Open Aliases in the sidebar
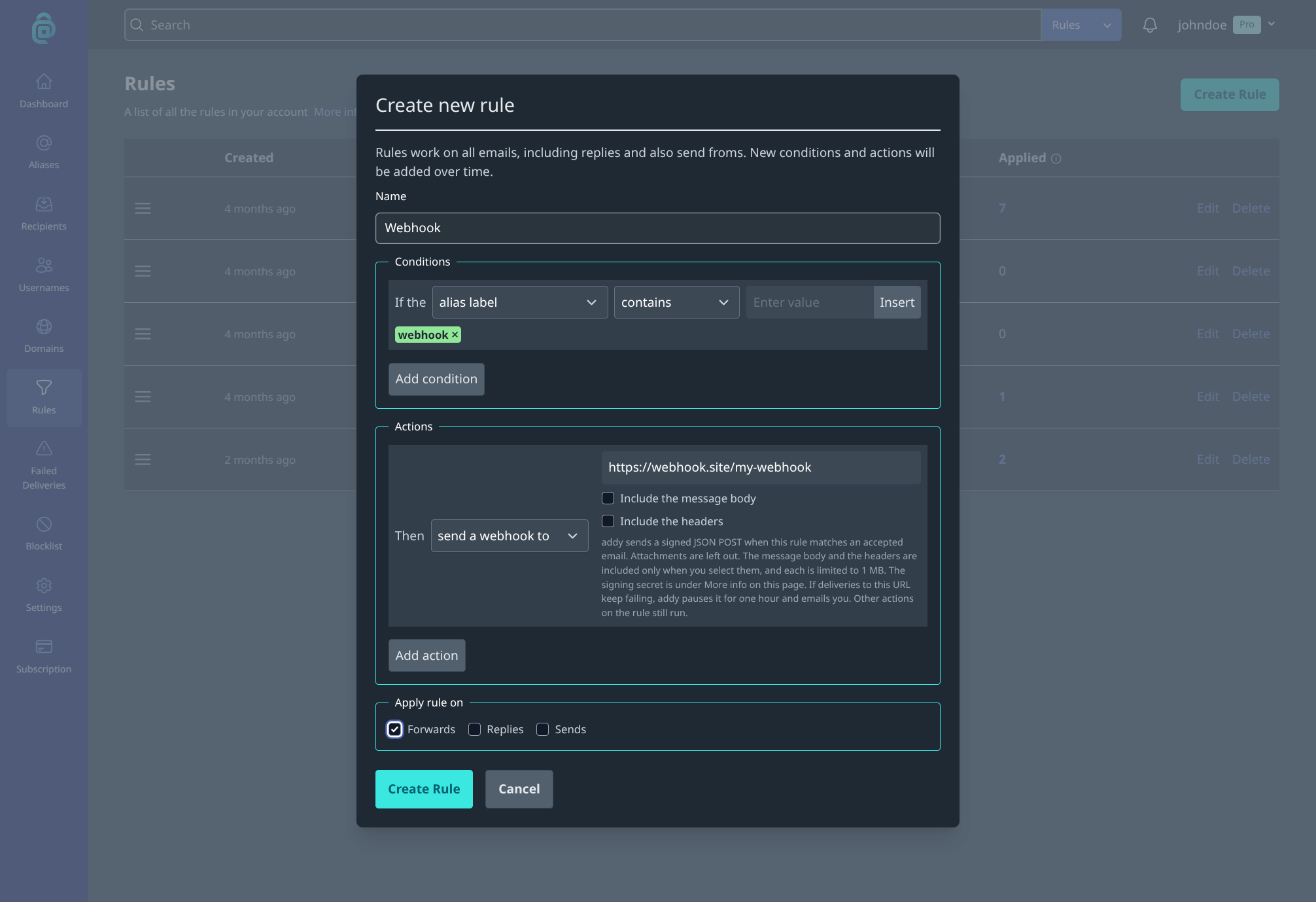 coord(44,152)
